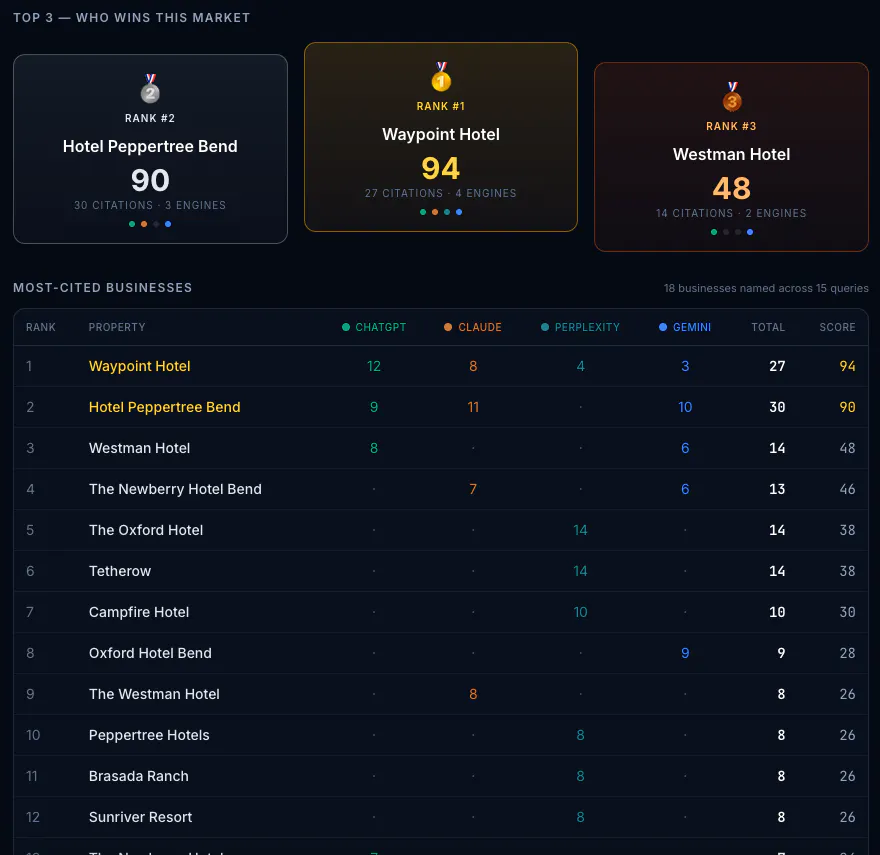Click the Most-Cited Businesses heading
Screen dimensions: 880x855
[x=103, y=287]
